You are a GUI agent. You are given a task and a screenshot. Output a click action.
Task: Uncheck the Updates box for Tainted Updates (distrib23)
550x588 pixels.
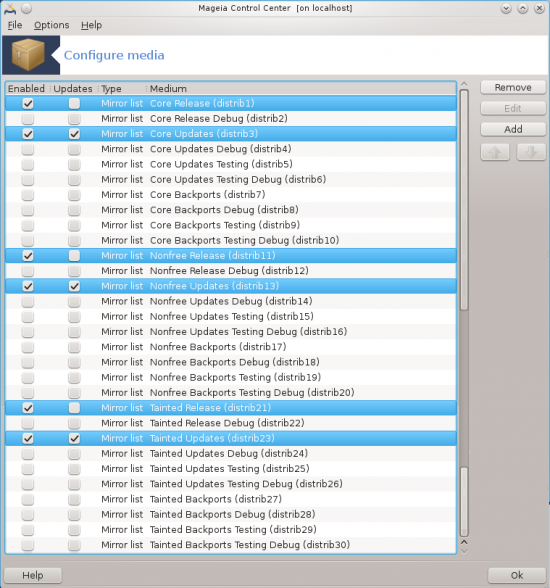74,438
